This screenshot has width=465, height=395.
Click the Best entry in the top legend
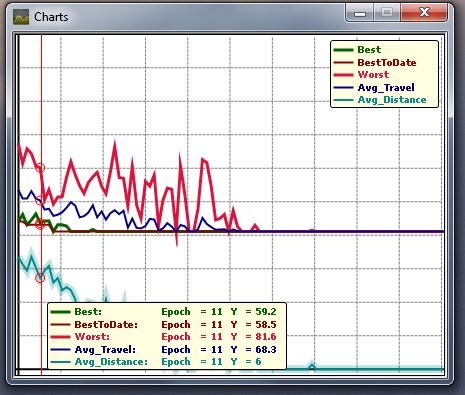pyautogui.click(x=369, y=50)
